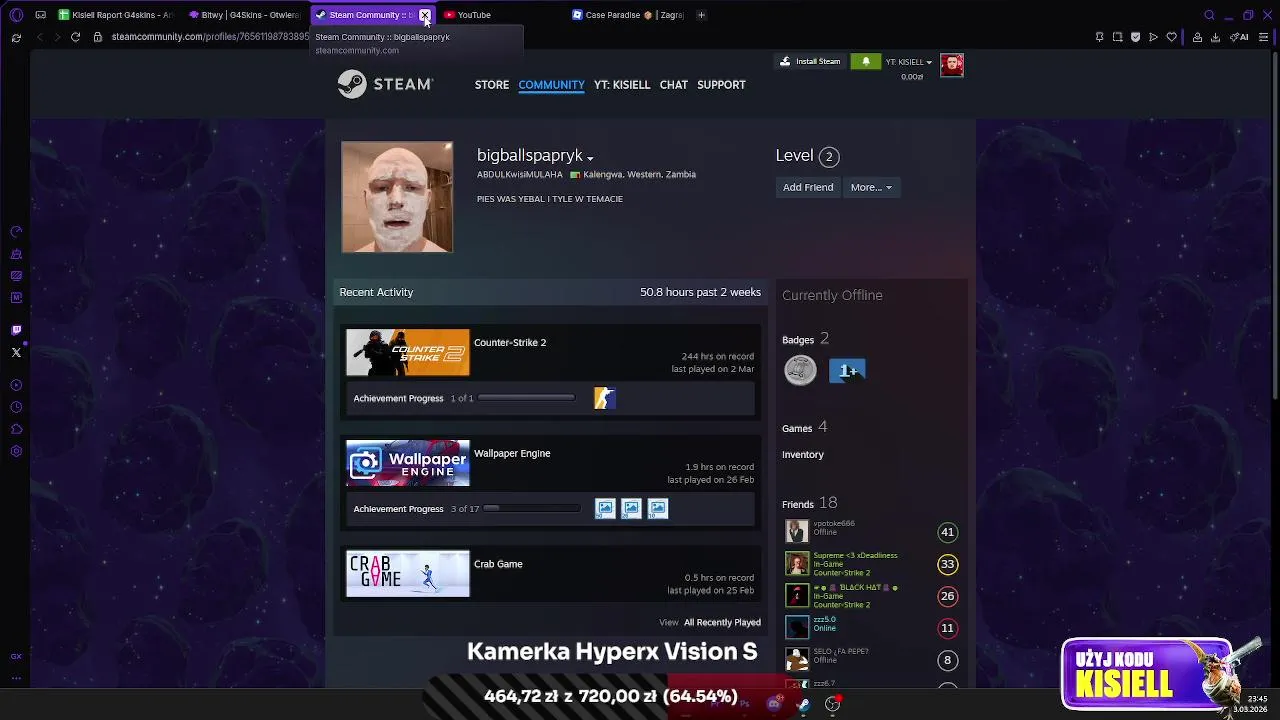Open the YT: KISIELL menu in the Steam header
Screen dimensions: 1280x720
point(622,85)
